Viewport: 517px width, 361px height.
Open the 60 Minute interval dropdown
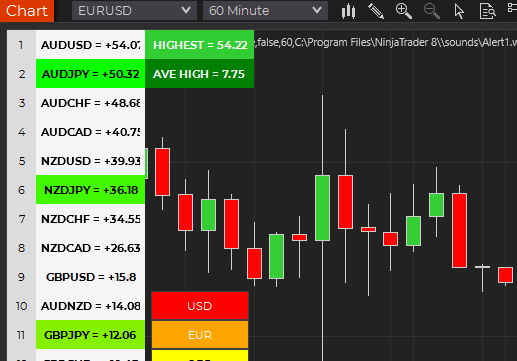(x=265, y=11)
